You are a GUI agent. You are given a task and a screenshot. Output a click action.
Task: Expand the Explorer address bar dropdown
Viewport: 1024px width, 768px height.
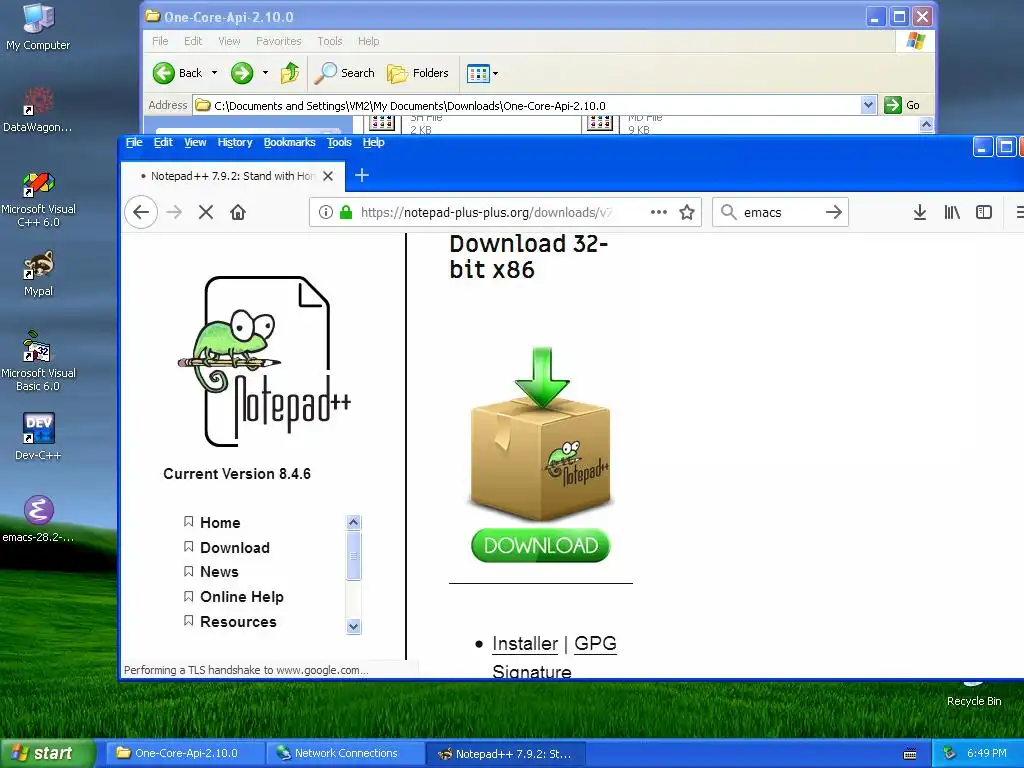(868, 105)
